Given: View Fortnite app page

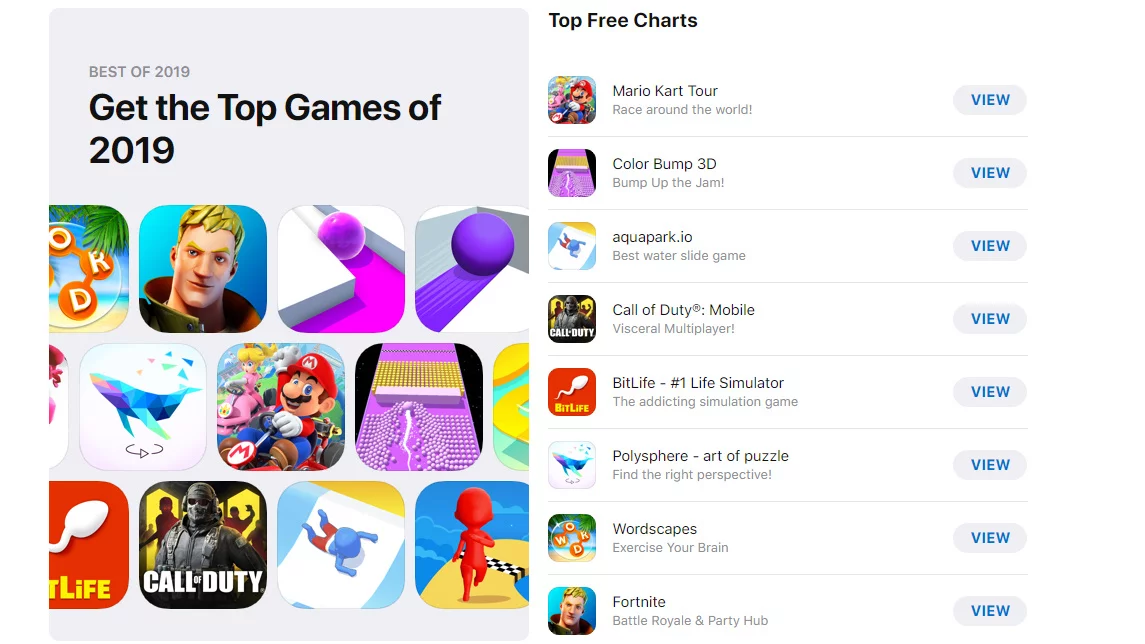Looking at the screenshot, I should 989,611.
